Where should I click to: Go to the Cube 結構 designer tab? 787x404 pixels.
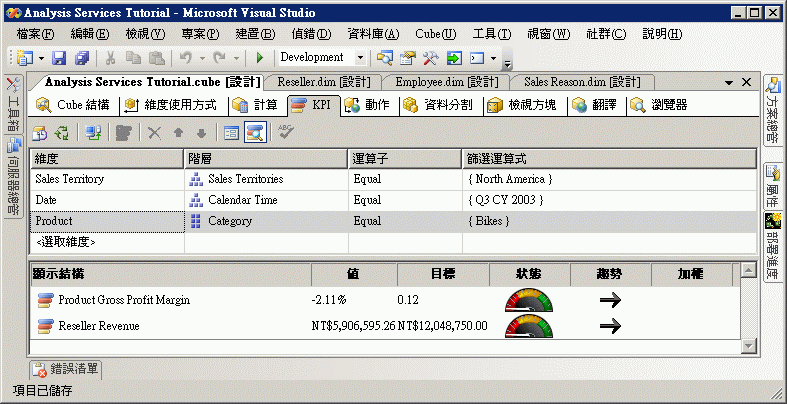click(74, 105)
